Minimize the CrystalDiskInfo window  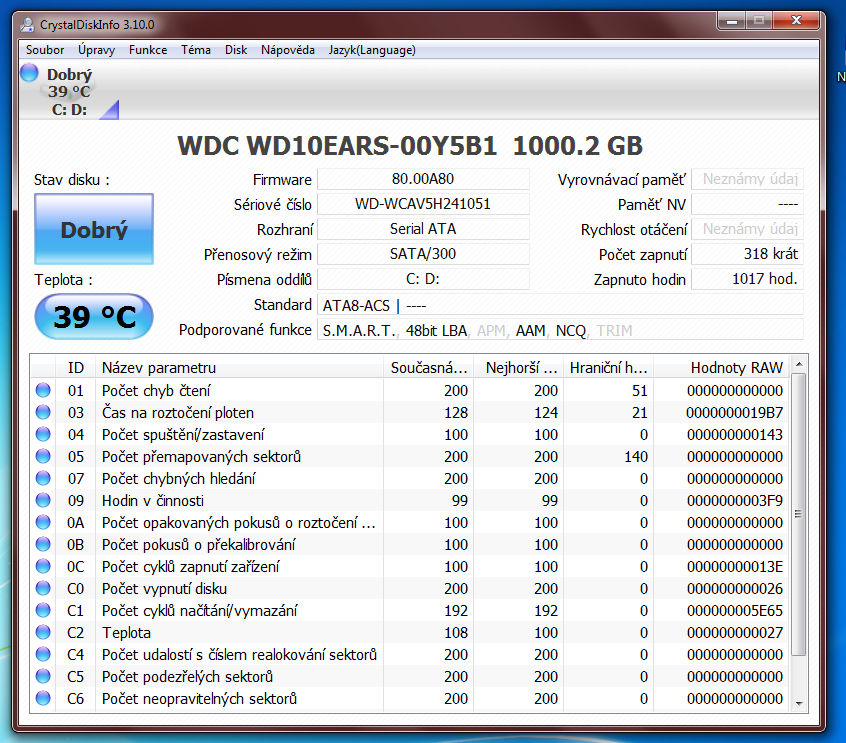[x=732, y=21]
